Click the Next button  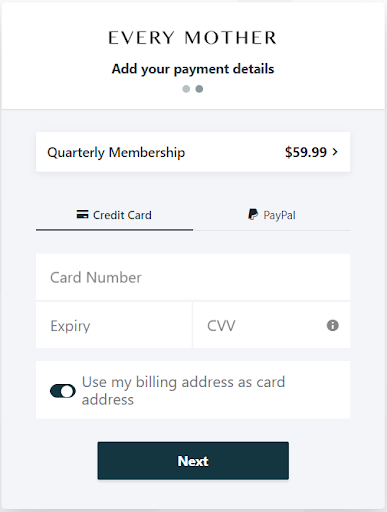point(193,461)
